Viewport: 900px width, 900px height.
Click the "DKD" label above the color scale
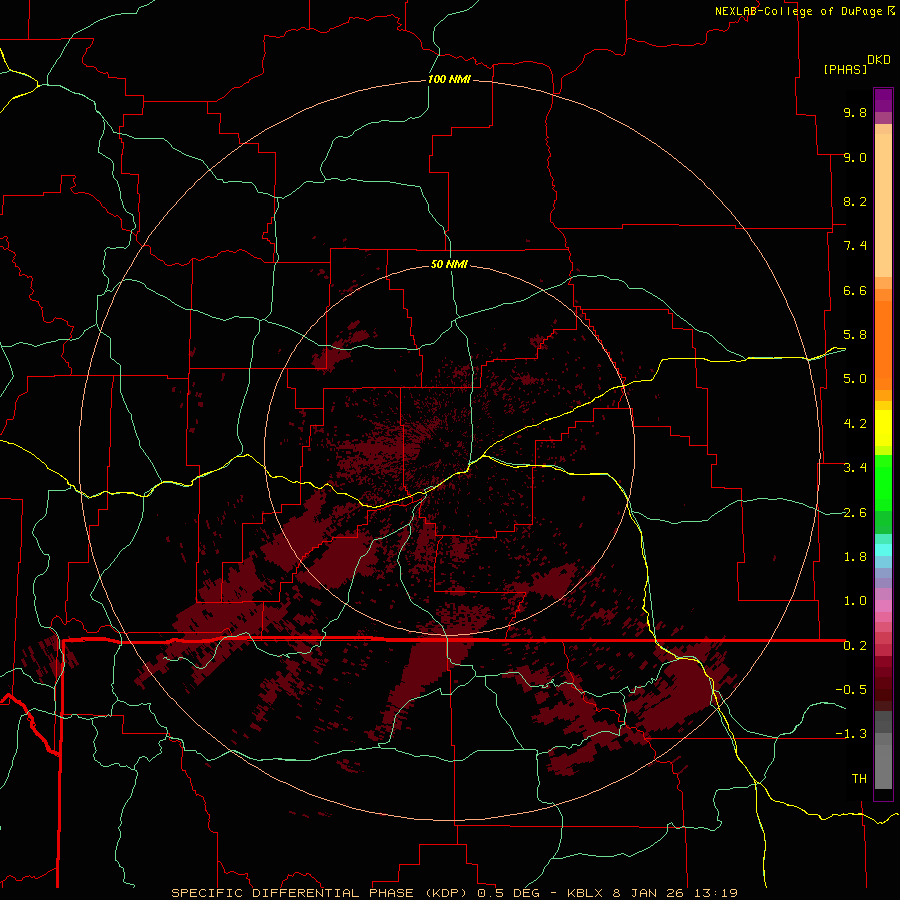pos(879,60)
